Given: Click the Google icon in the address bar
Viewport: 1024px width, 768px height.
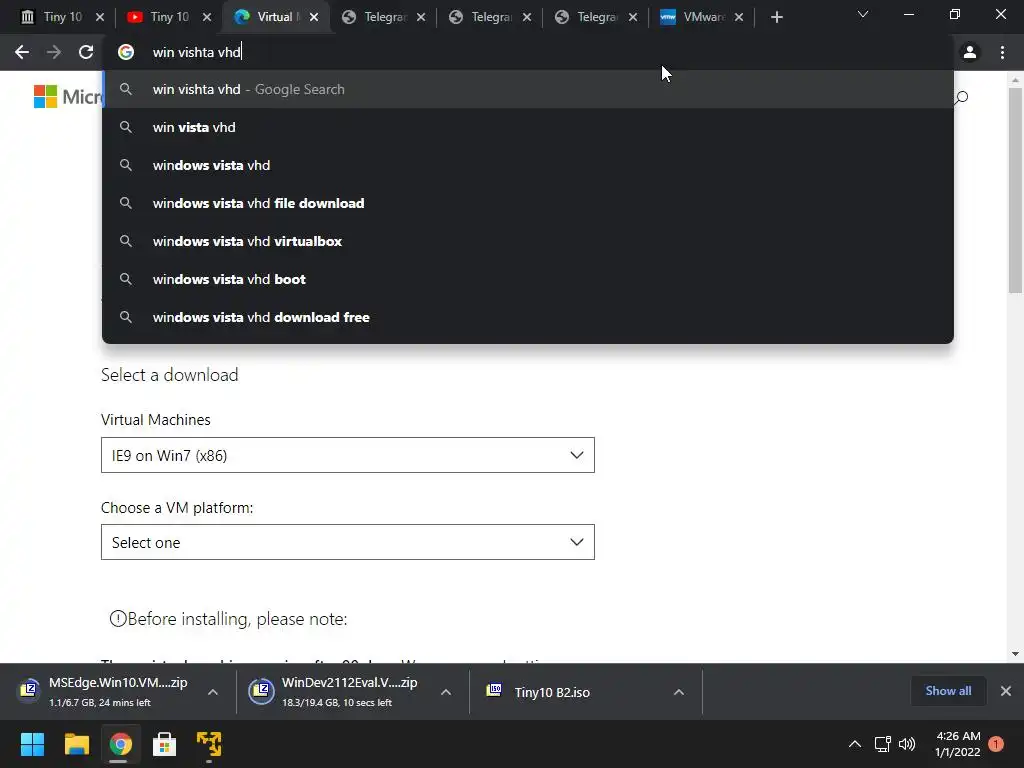Looking at the screenshot, I should tap(126, 52).
